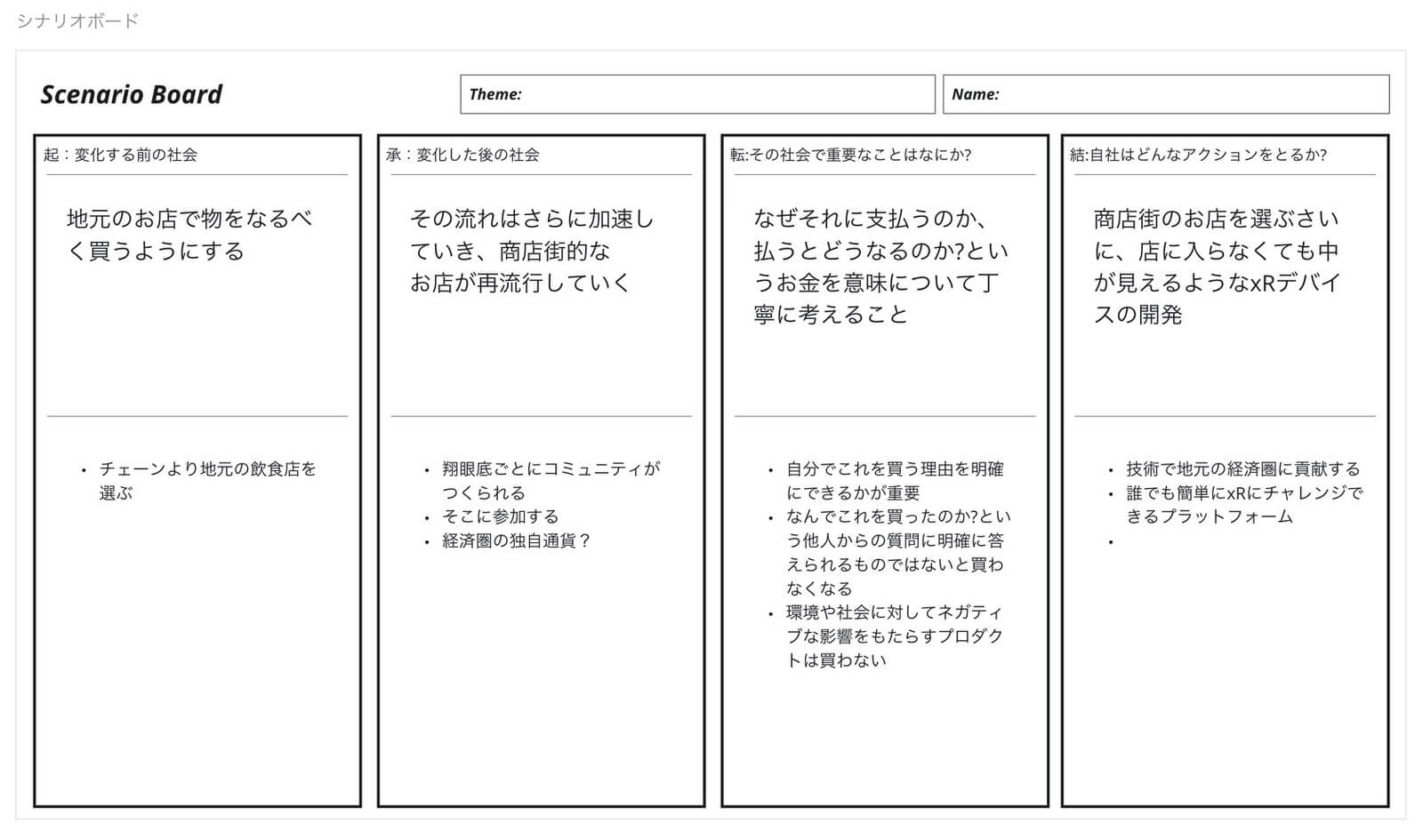Select the 経済圏の独自通貨？ bullet
The width and height of the screenshot is (1423, 840).
coord(517,540)
